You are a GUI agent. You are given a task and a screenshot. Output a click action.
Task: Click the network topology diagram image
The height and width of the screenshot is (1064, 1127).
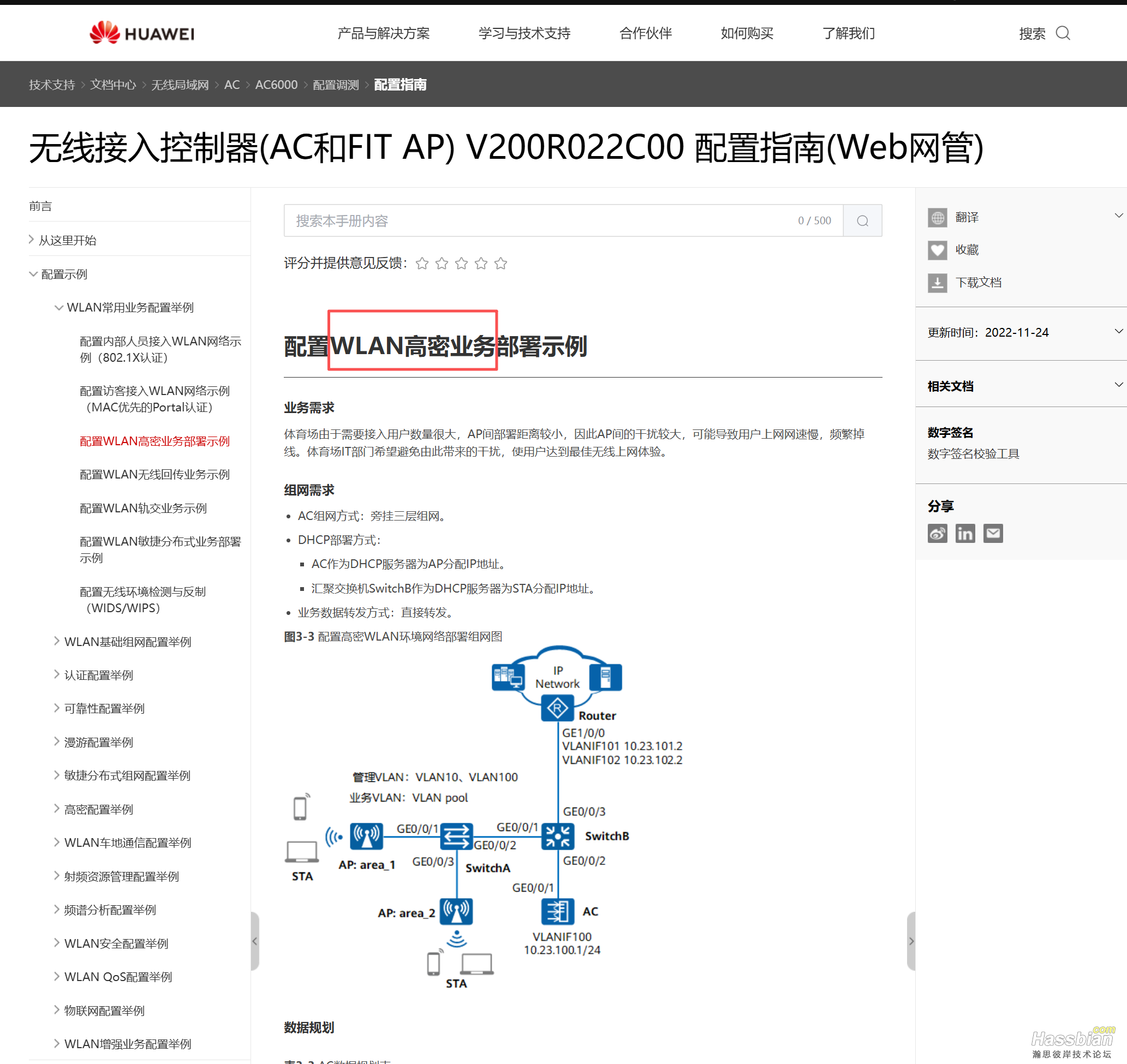coord(484,818)
